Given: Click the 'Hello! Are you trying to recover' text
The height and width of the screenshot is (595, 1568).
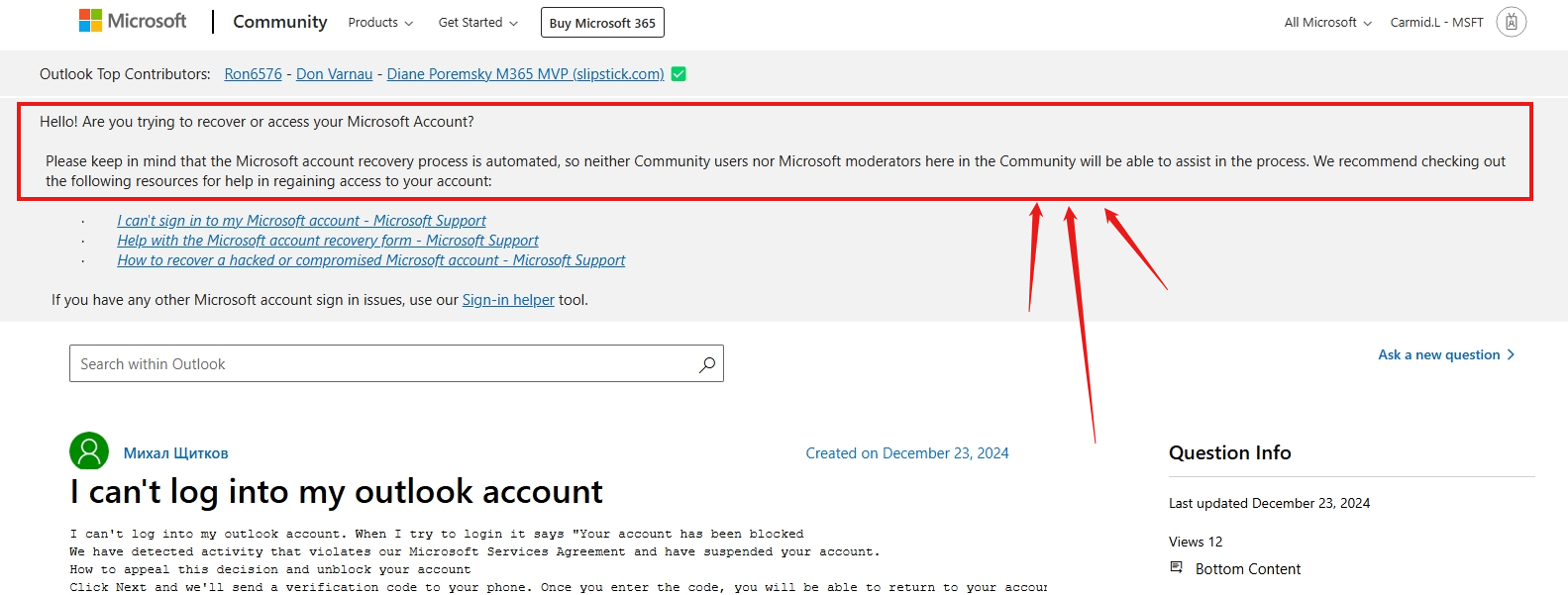Looking at the screenshot, I should (257, 122).
